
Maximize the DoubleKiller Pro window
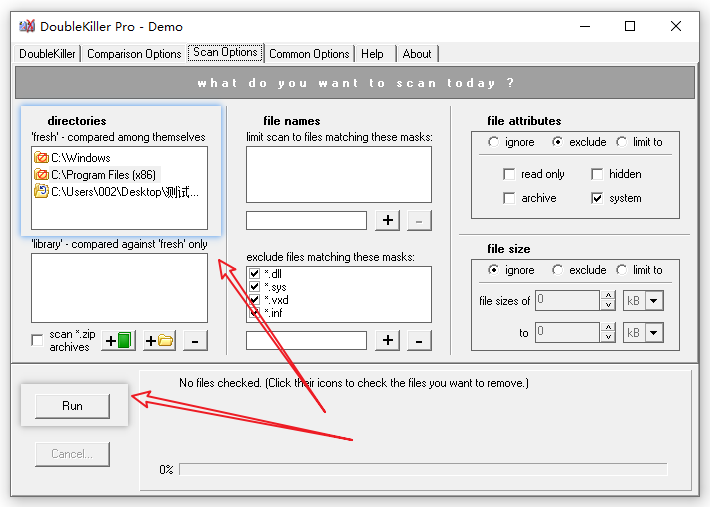(x=630, y=26)
